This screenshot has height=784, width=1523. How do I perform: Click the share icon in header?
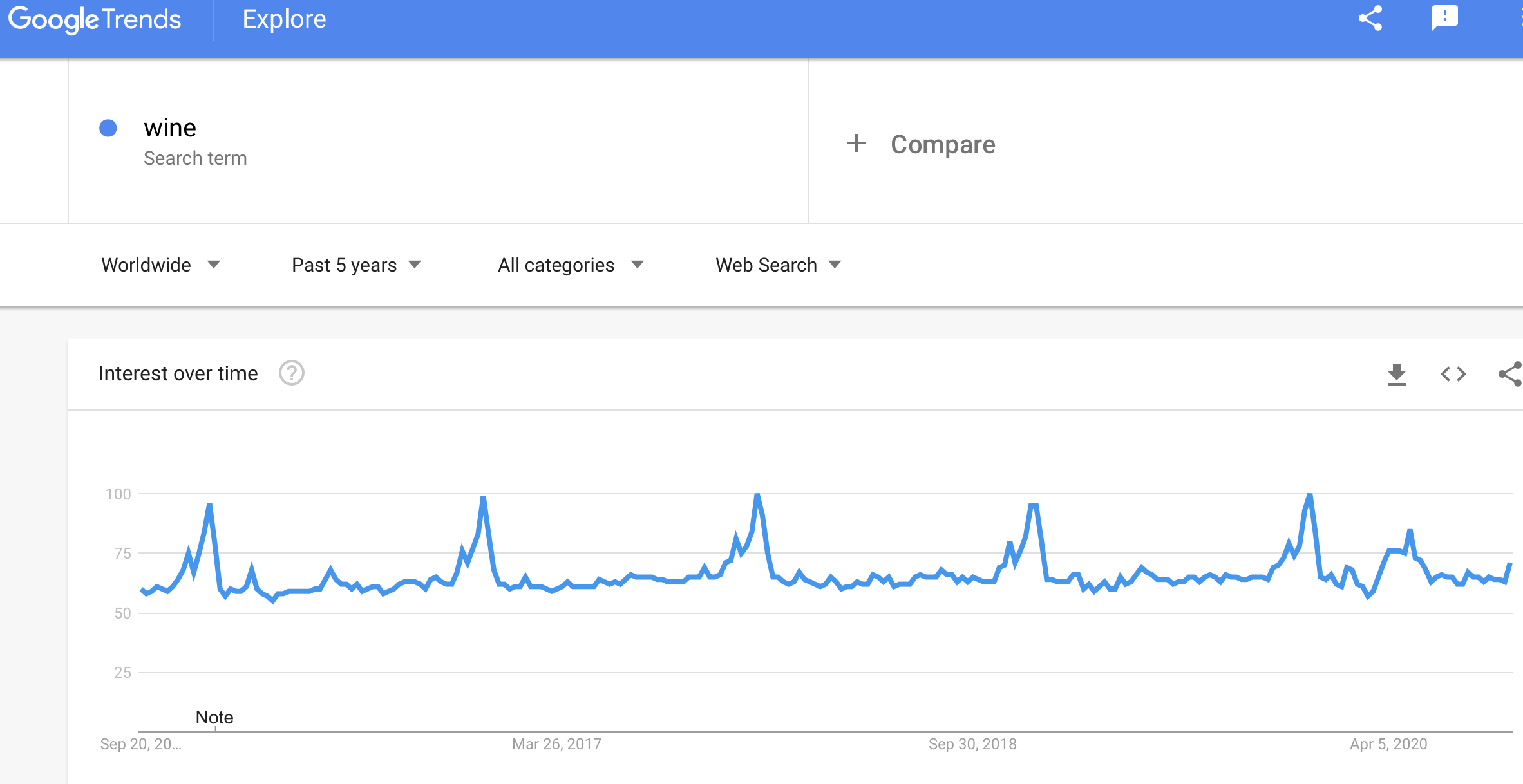1370,18
